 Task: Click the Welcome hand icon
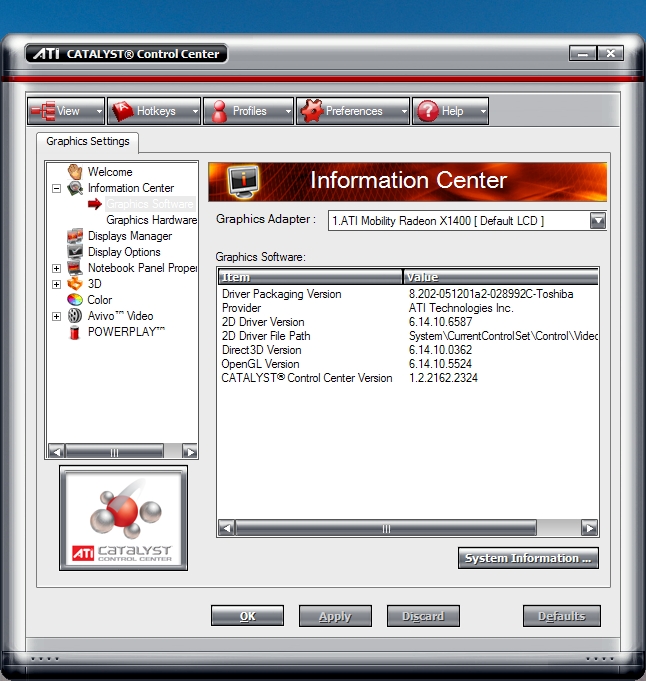point(75,172)
